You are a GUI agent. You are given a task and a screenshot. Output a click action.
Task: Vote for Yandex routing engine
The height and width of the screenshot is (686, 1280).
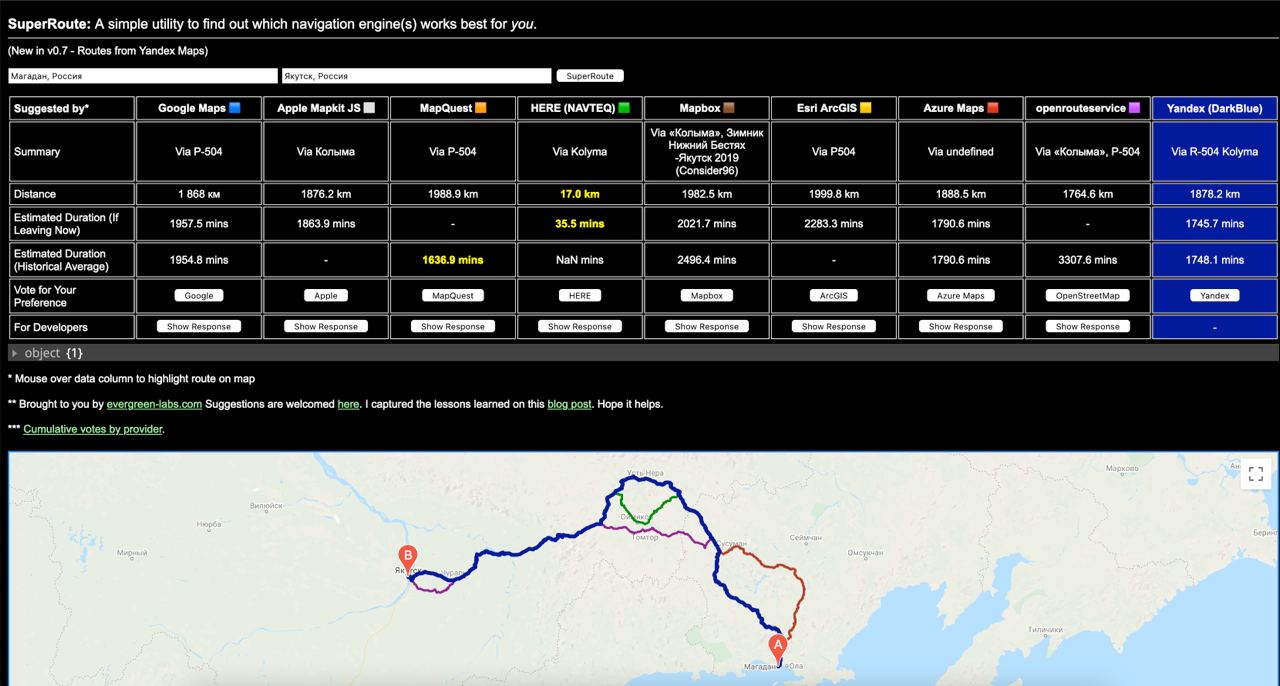(1215, 296)
